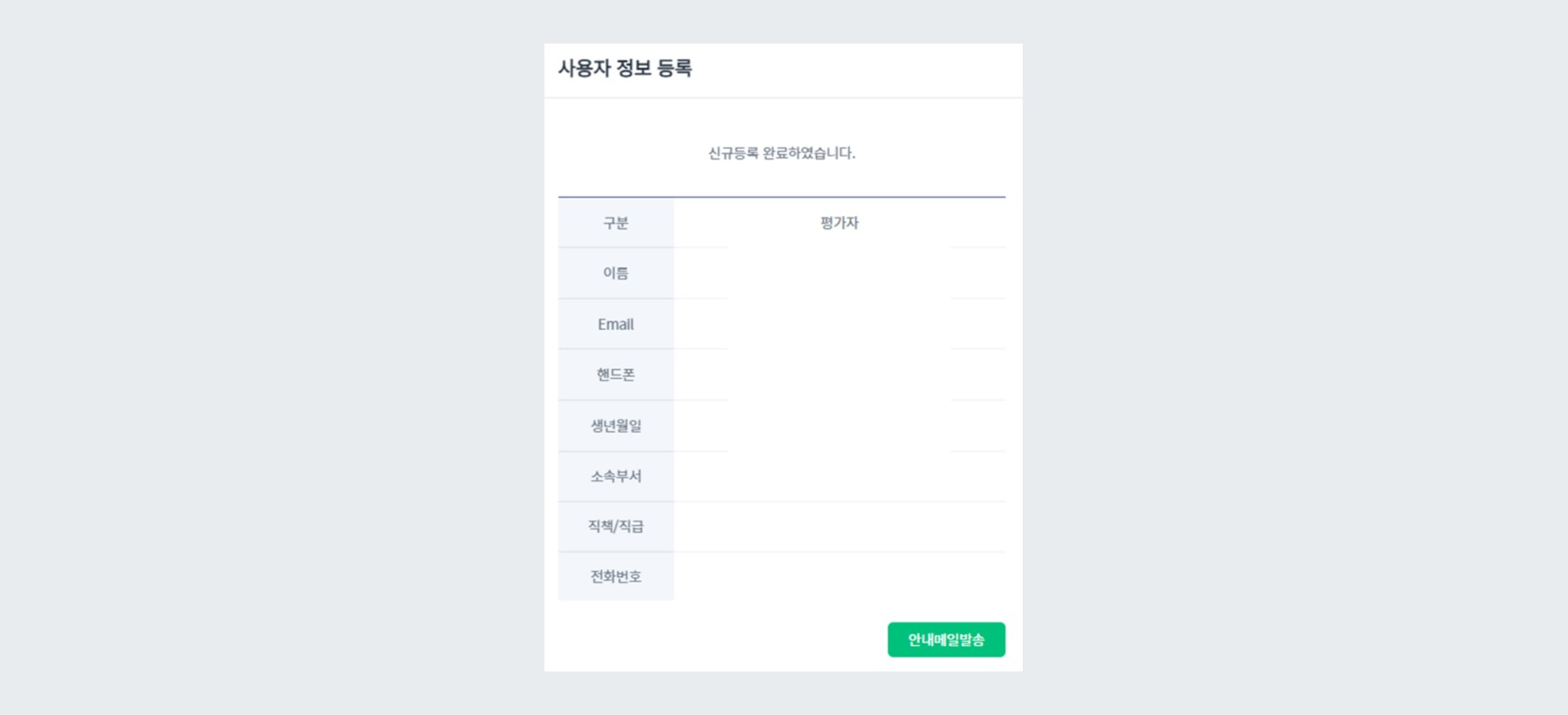Click the 직책/직급 field label
The height and width of the screenshot is (715, 1568).
click(615, 526)
